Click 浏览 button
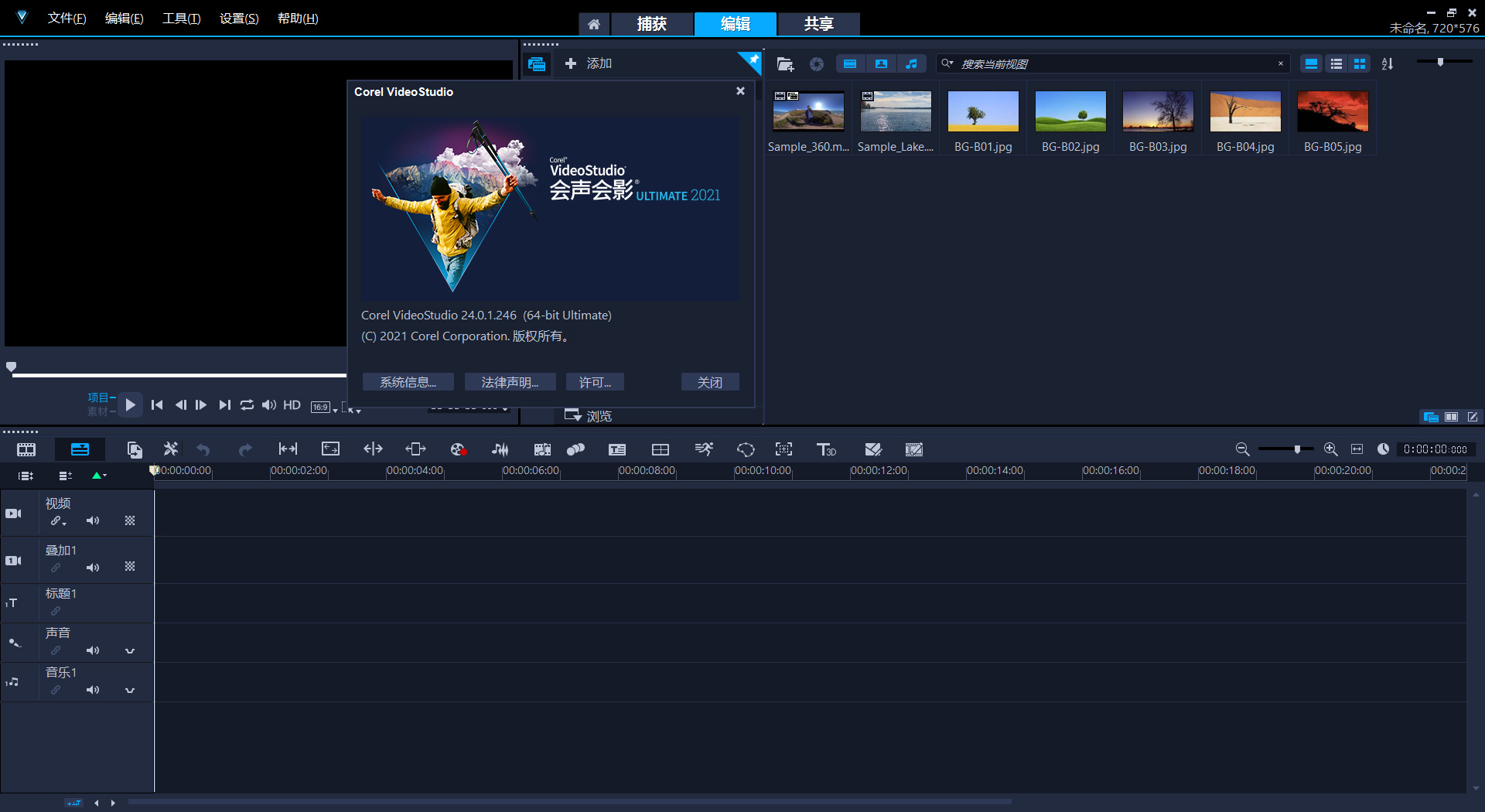The width and height of the screenshot is (1485, 812). (x=589, y=416)
